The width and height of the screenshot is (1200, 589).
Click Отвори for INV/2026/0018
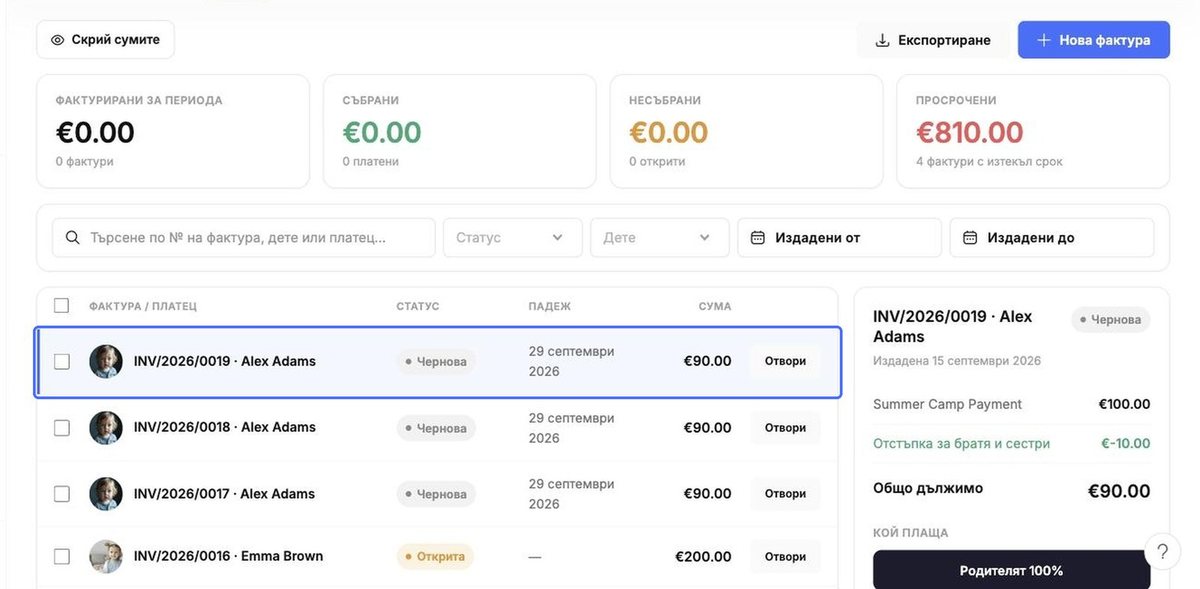(x=785, y=427)
